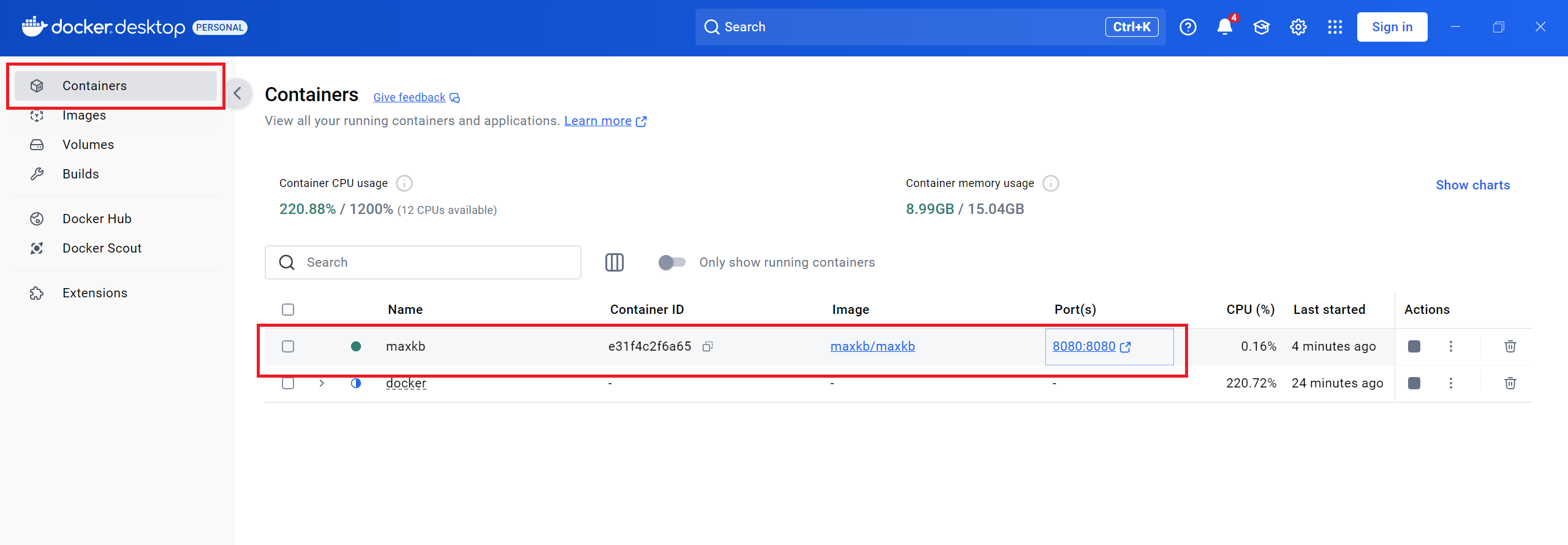Sort by the CPU (%) column header

click(1250, 310)
